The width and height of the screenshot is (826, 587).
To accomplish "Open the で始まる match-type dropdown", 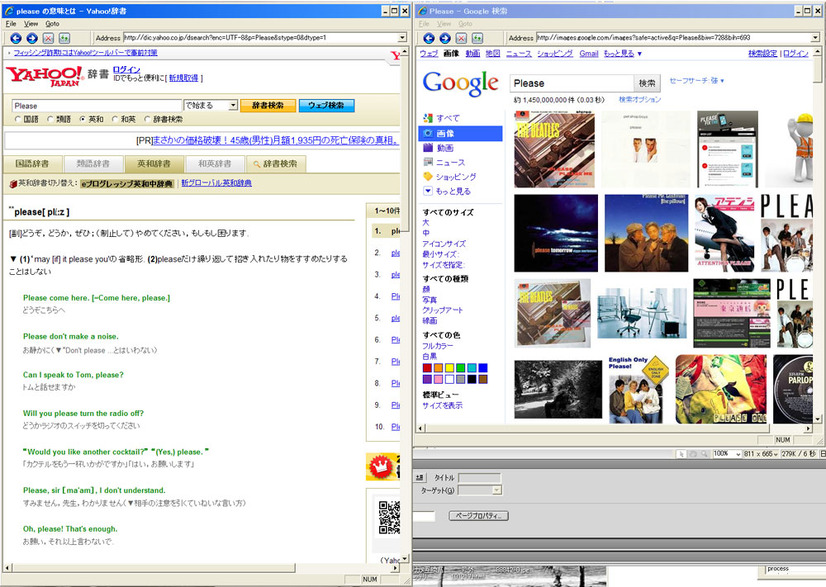I will [232, 105].
